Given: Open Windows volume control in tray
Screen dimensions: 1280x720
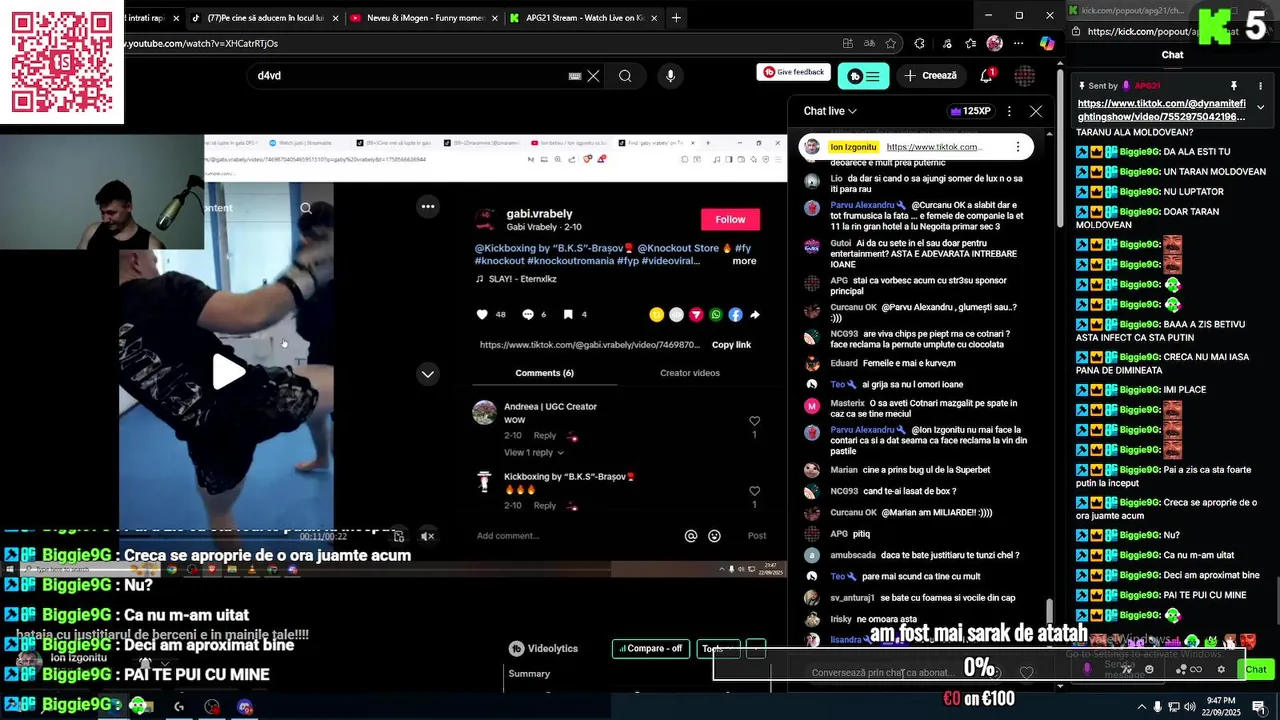Looking at the screenshot, I should 1192,707.
